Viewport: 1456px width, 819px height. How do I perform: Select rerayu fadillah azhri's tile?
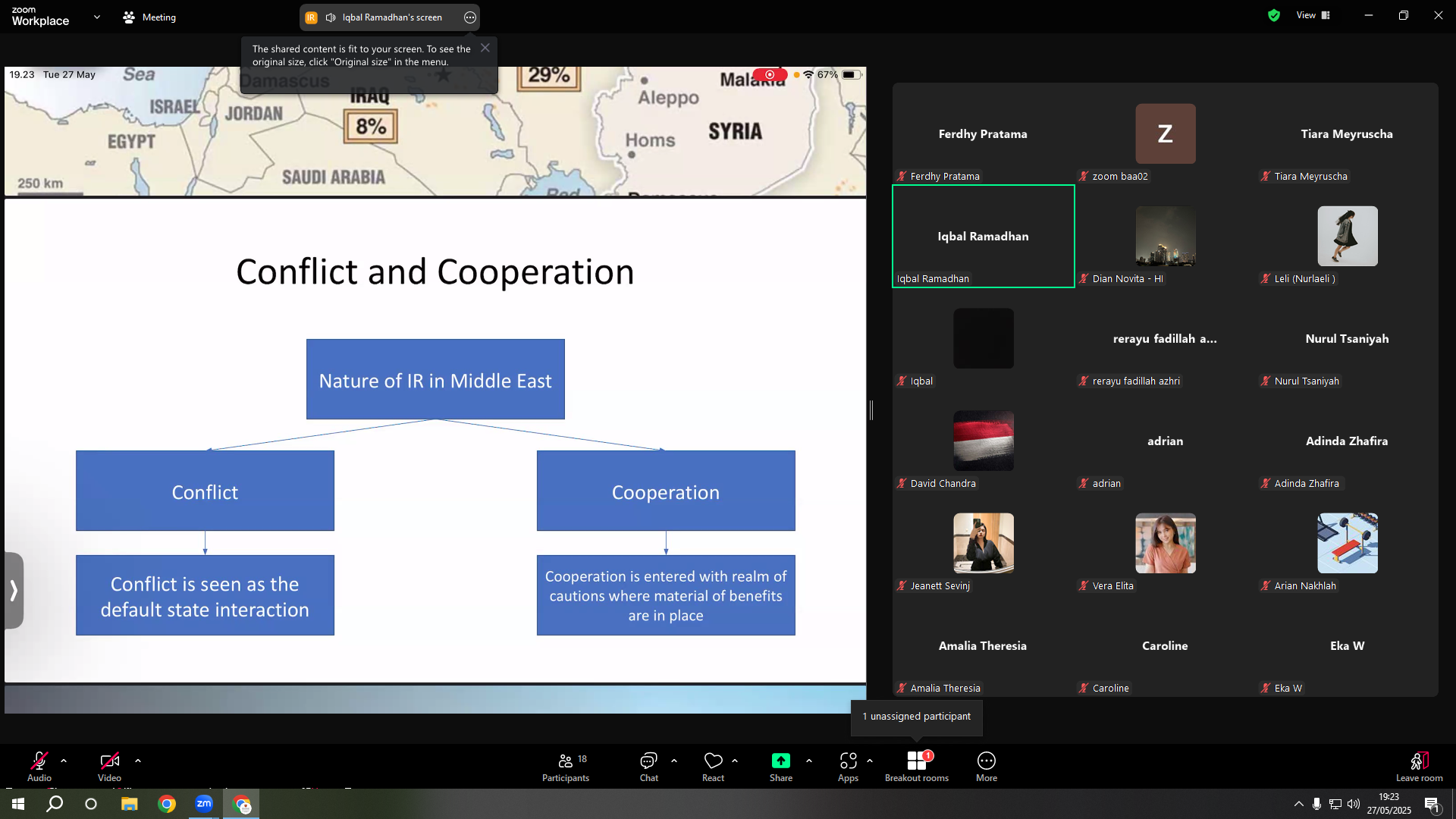coord(1166,339)
